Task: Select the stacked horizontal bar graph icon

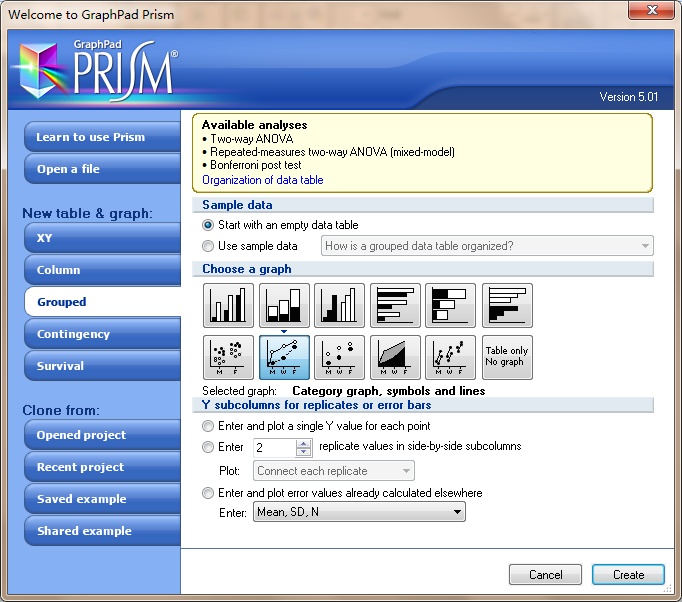Action: 451,305
